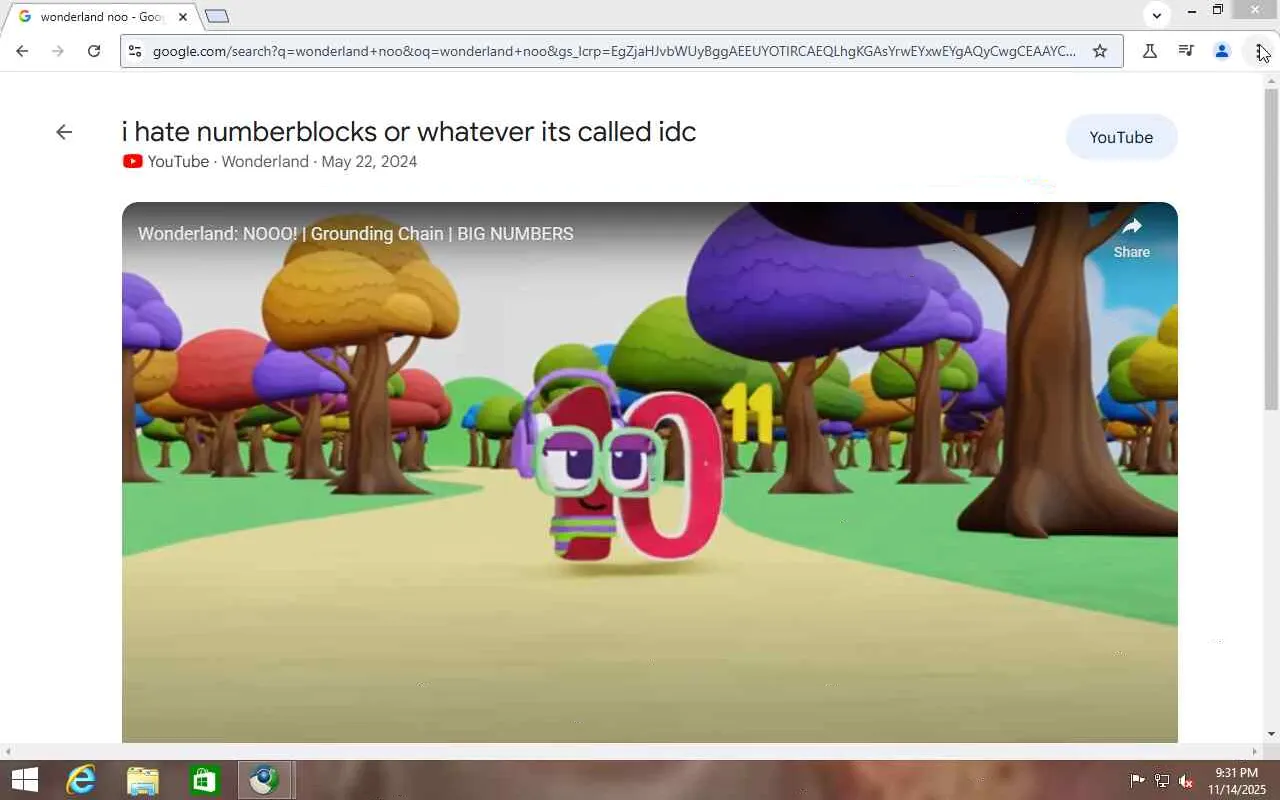Open File Explorer from the taskbar
Screen dimensions: 1280x800
(x=143, y=780)
